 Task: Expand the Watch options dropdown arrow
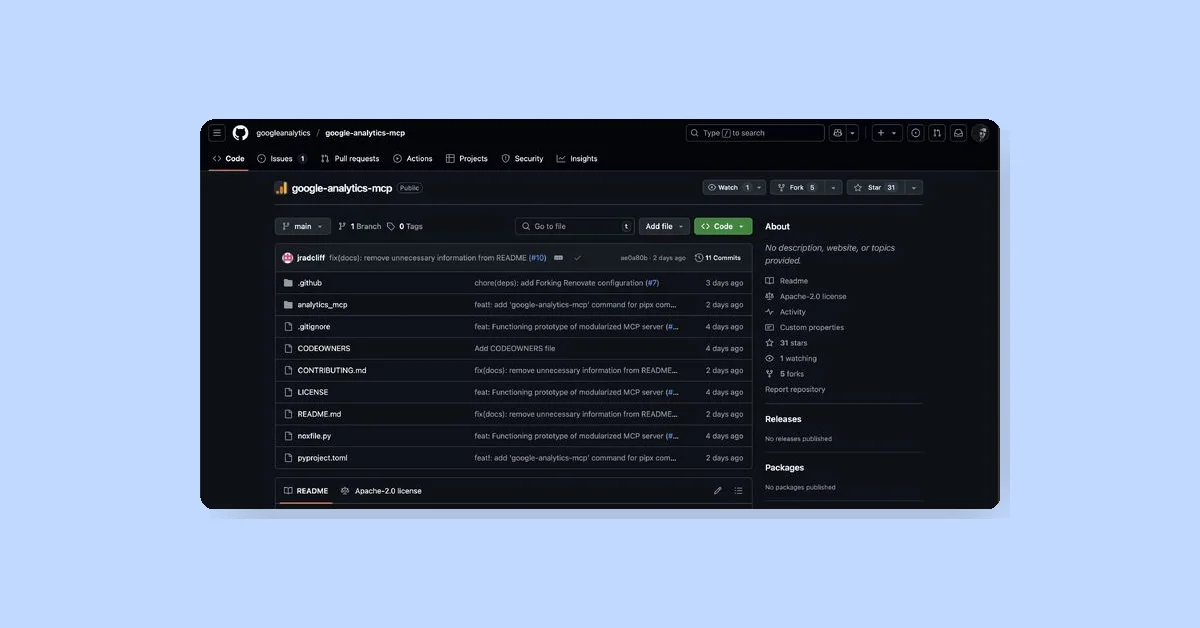click(760, 187)
